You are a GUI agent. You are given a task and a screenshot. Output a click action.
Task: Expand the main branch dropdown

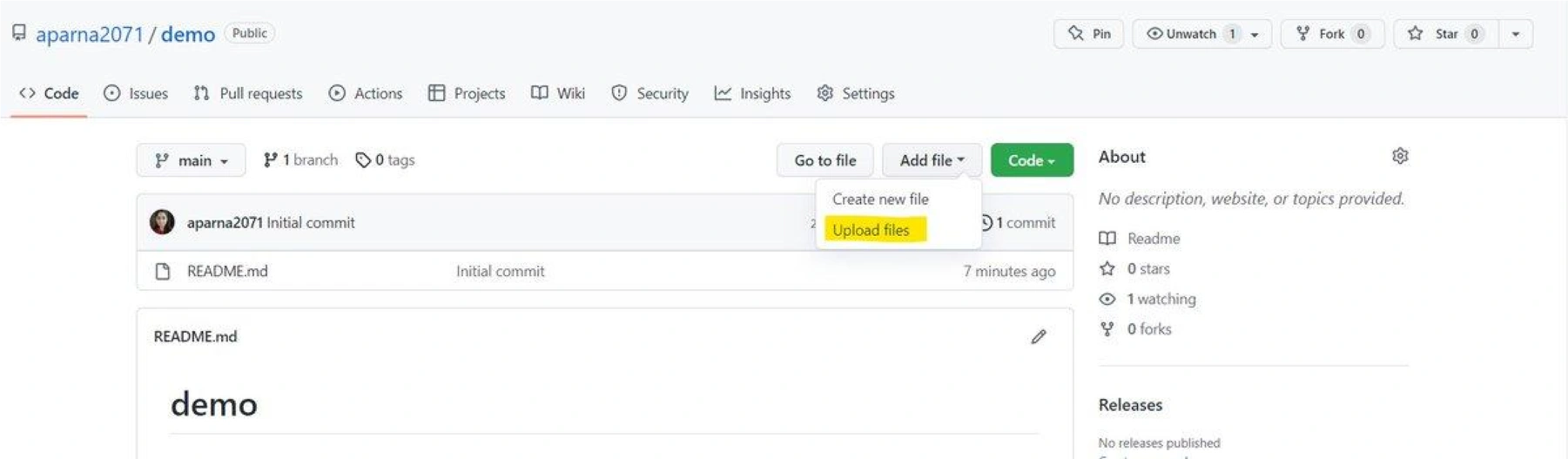[191, 160]
